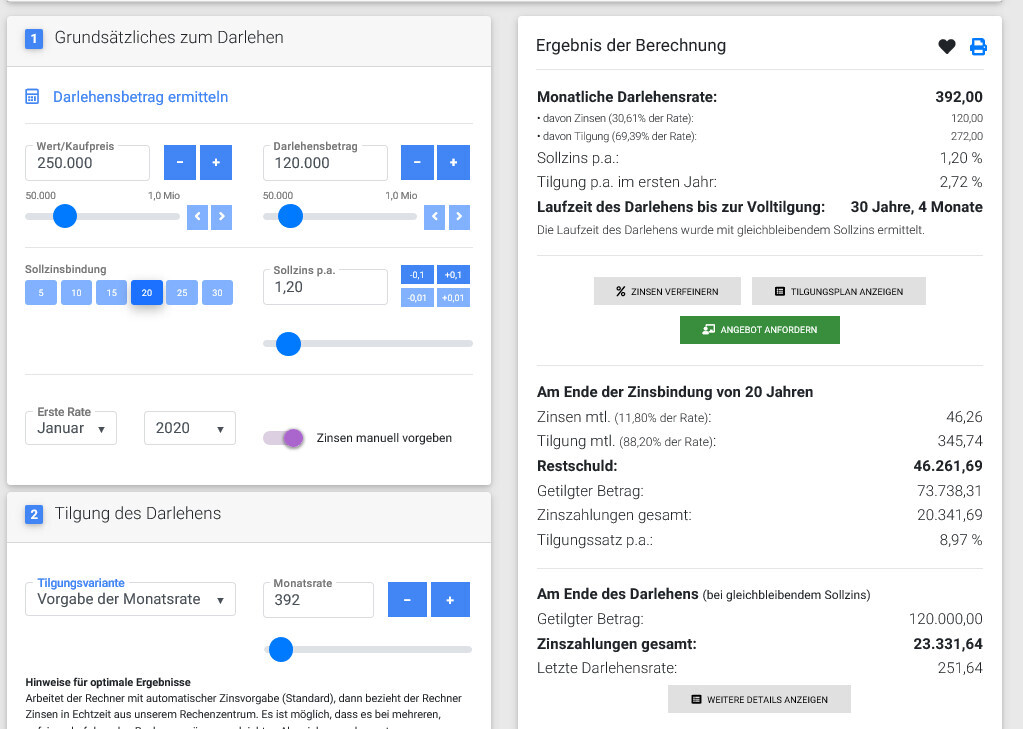Click the printer icon in results

pyautogui.click(x=978, y=46)
